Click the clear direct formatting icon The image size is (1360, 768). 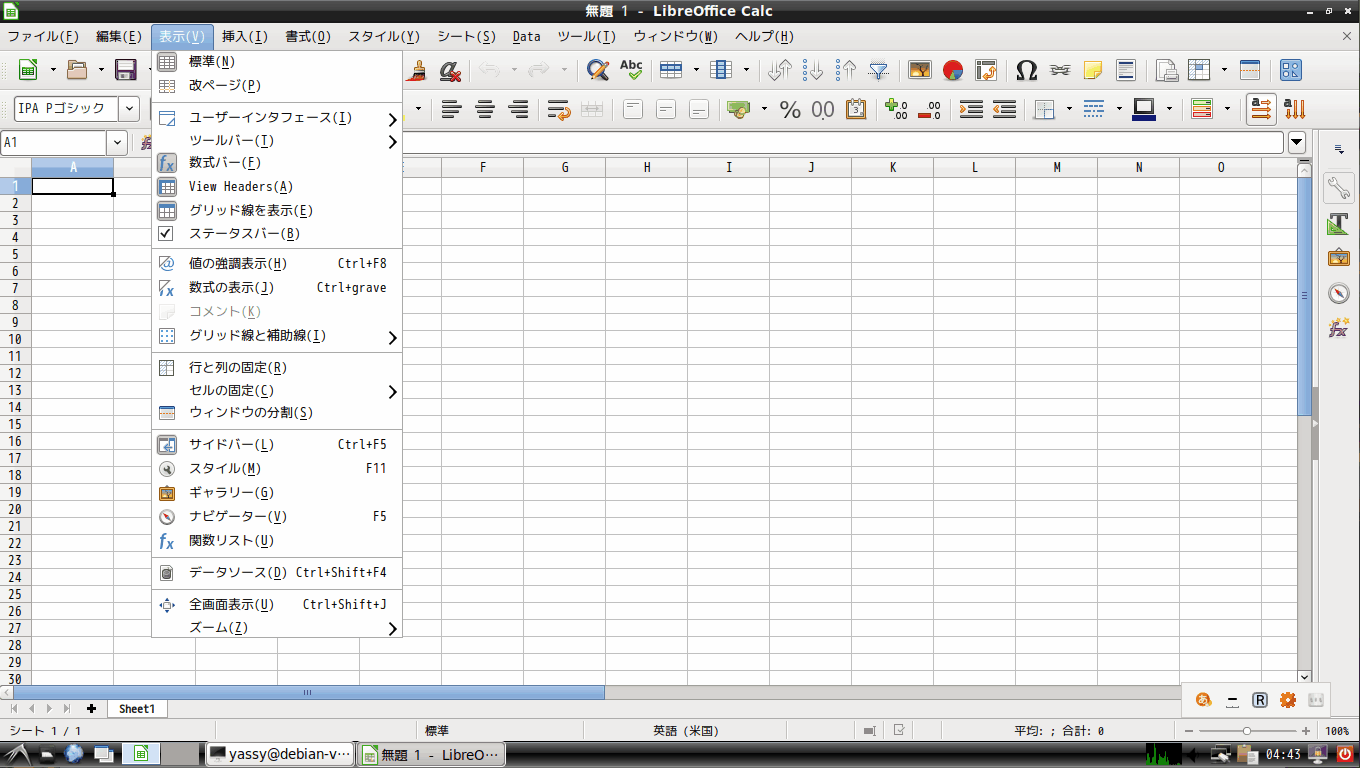click(451, 70)
